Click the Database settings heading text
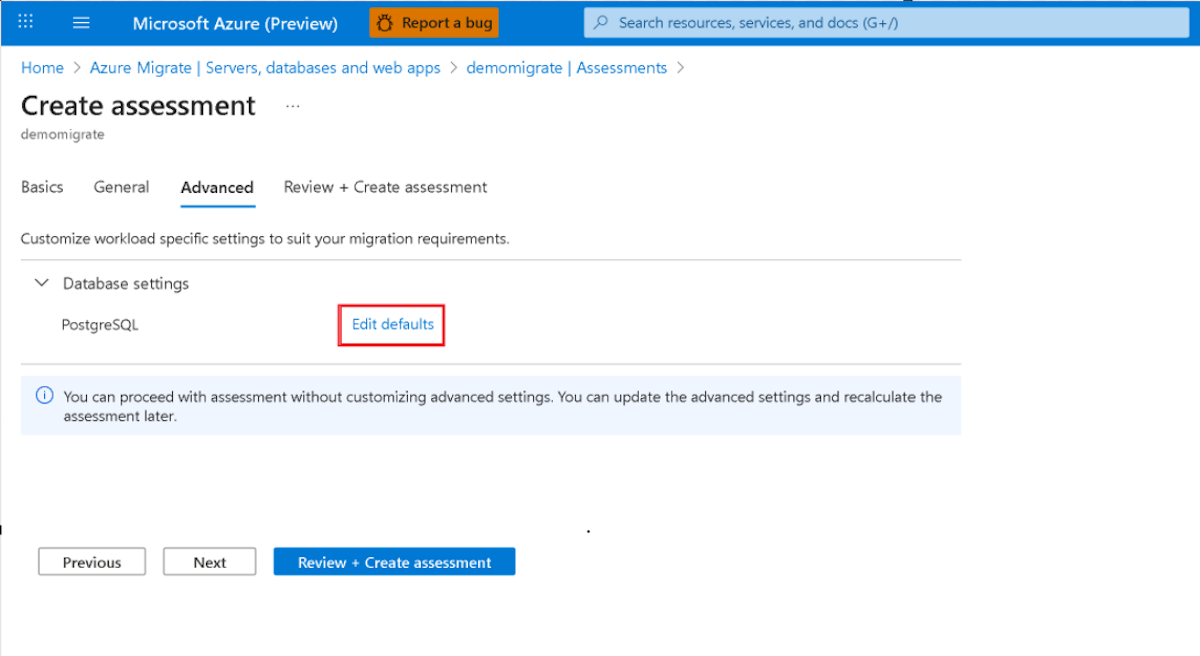This screenshot has height=656, width=1200. (126, 284)
